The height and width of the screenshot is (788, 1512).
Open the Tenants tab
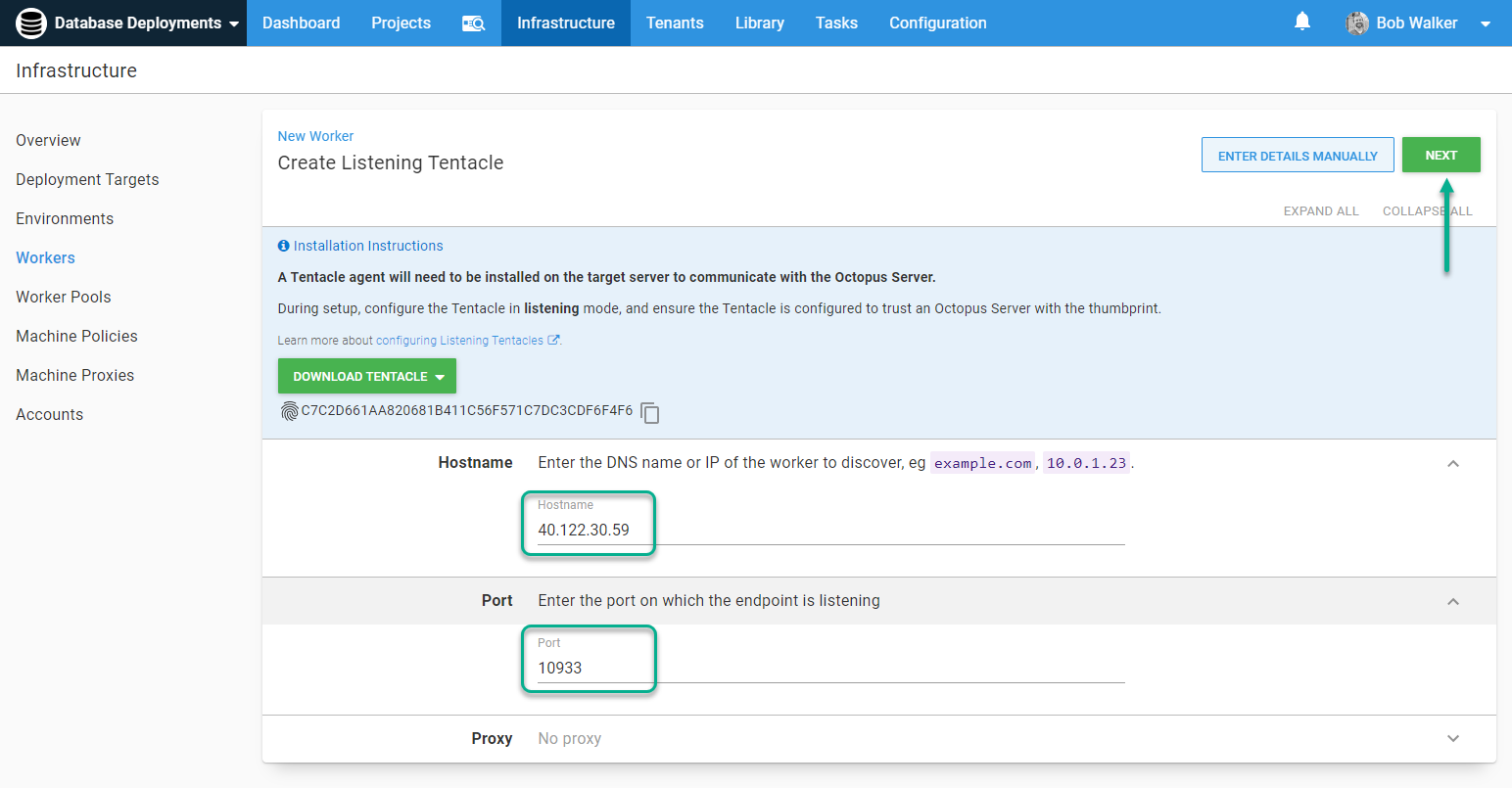[675, 23]
